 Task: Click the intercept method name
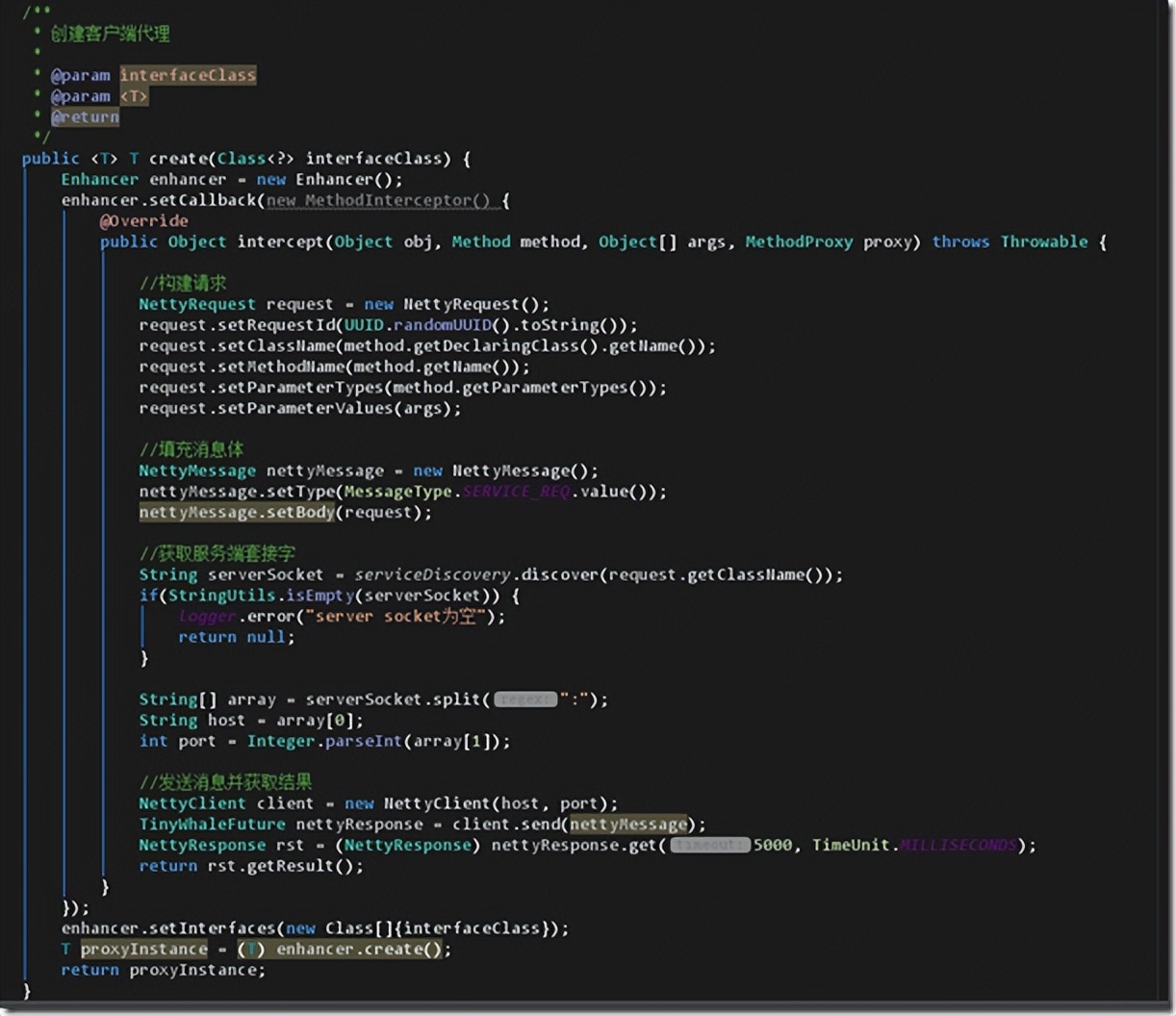pyautogui.click(x=280, y=241)
